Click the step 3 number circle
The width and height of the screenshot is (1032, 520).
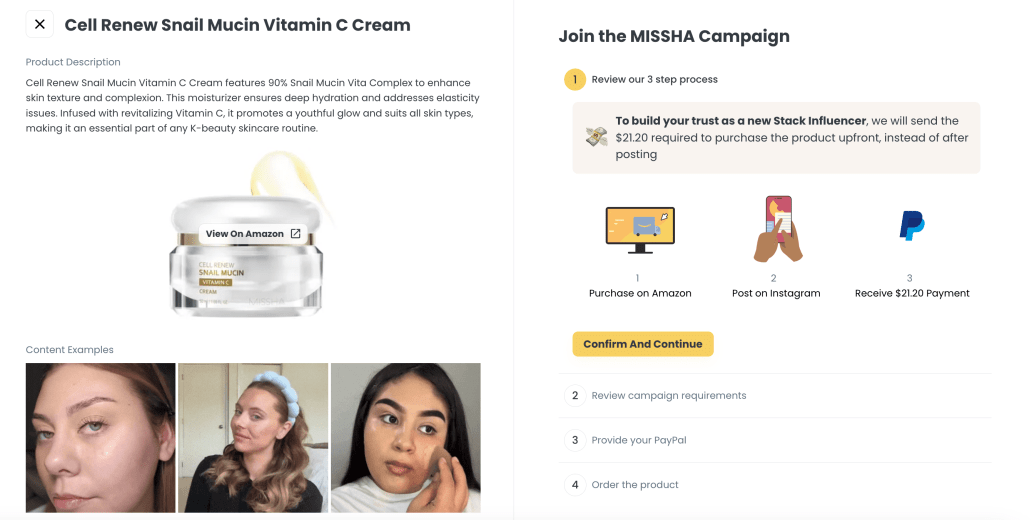pyautogui.click(x=575, y=440)
